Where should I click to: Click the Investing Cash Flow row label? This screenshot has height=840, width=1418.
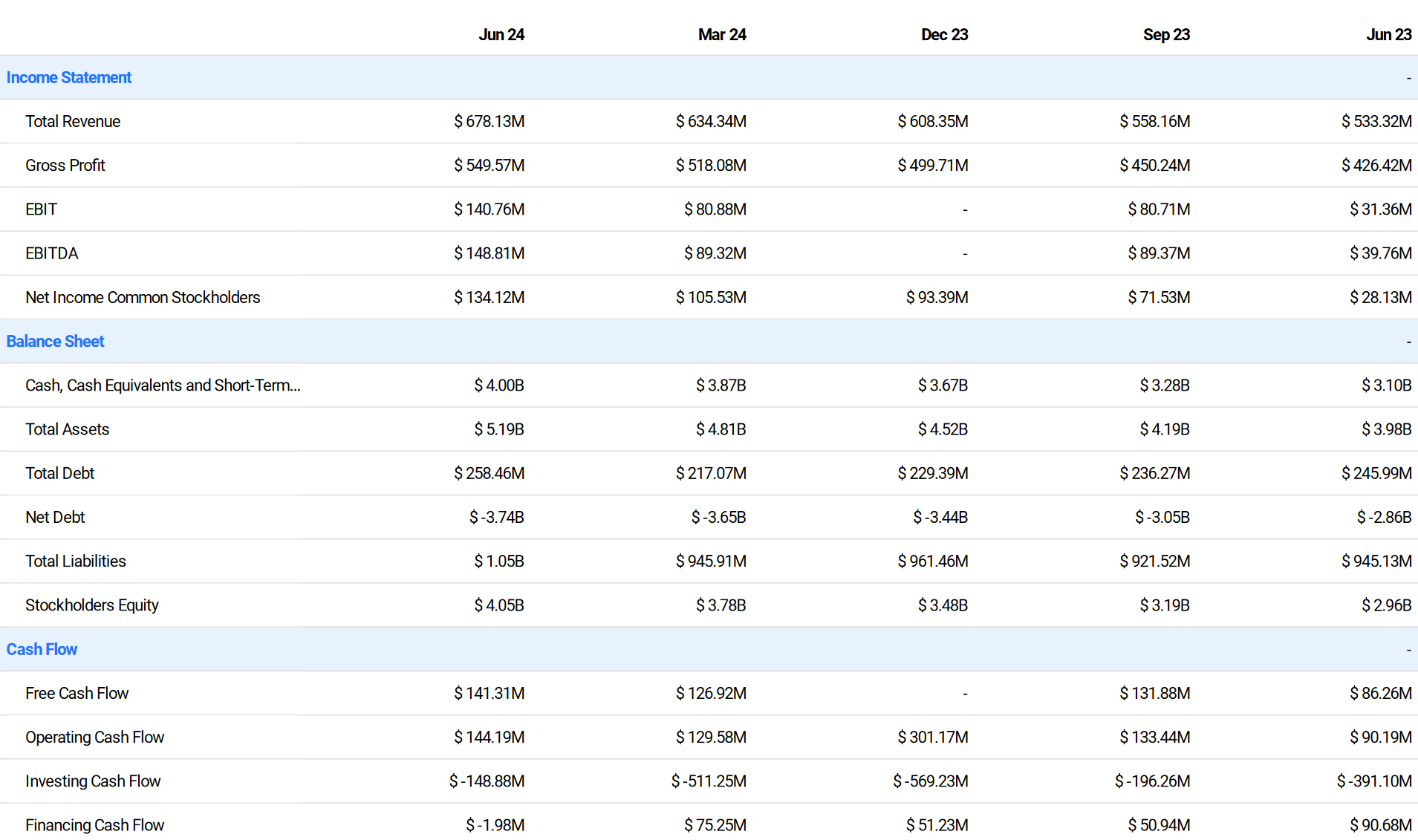tap(93, 781)
